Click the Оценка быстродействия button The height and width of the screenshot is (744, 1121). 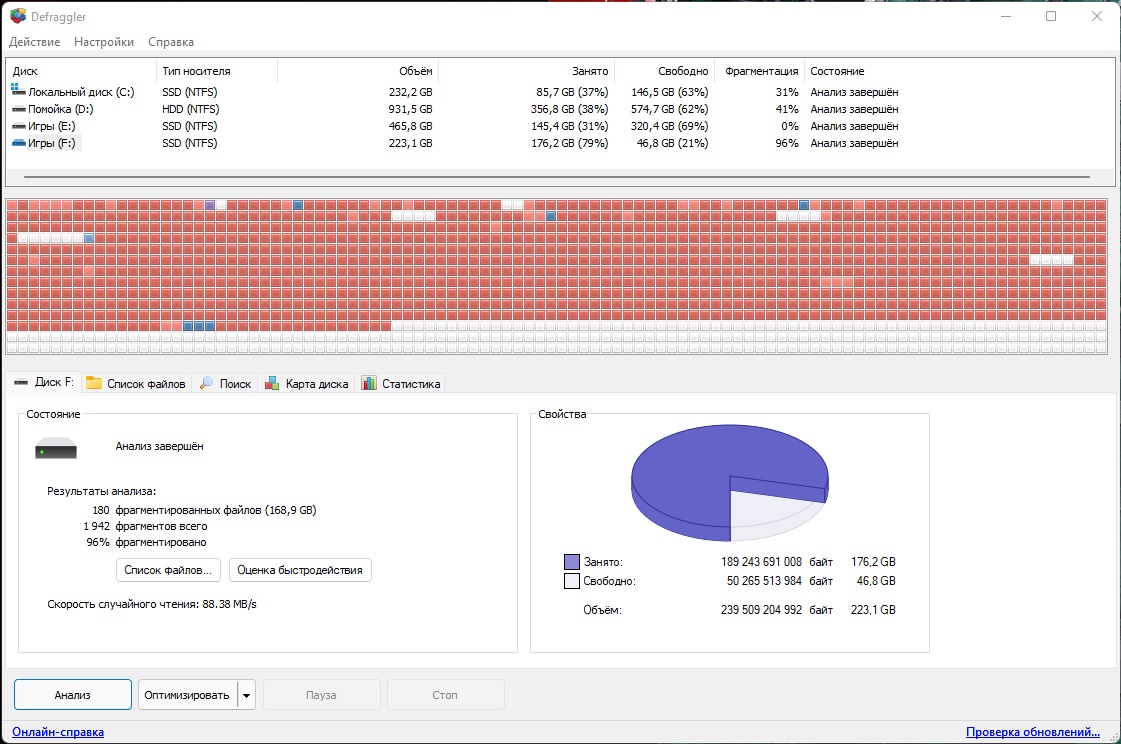[x=300, y=570]
